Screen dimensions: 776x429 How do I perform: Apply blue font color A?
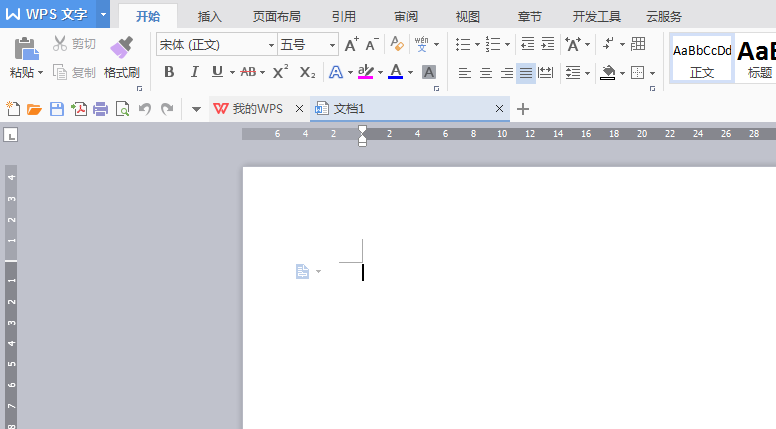coord(395,72)
